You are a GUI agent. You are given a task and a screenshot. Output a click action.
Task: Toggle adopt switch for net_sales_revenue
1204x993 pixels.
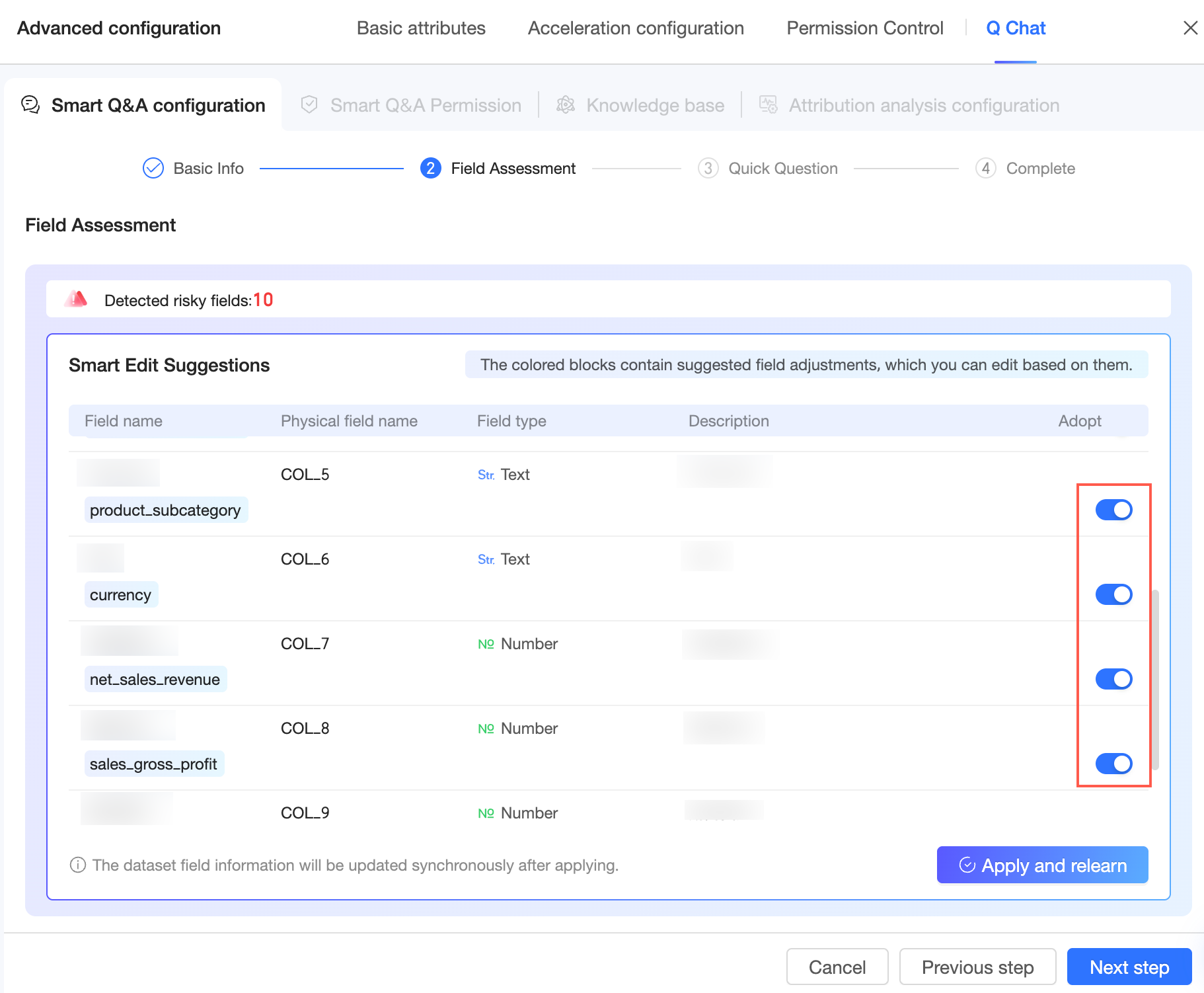(x=1113, y=679)
